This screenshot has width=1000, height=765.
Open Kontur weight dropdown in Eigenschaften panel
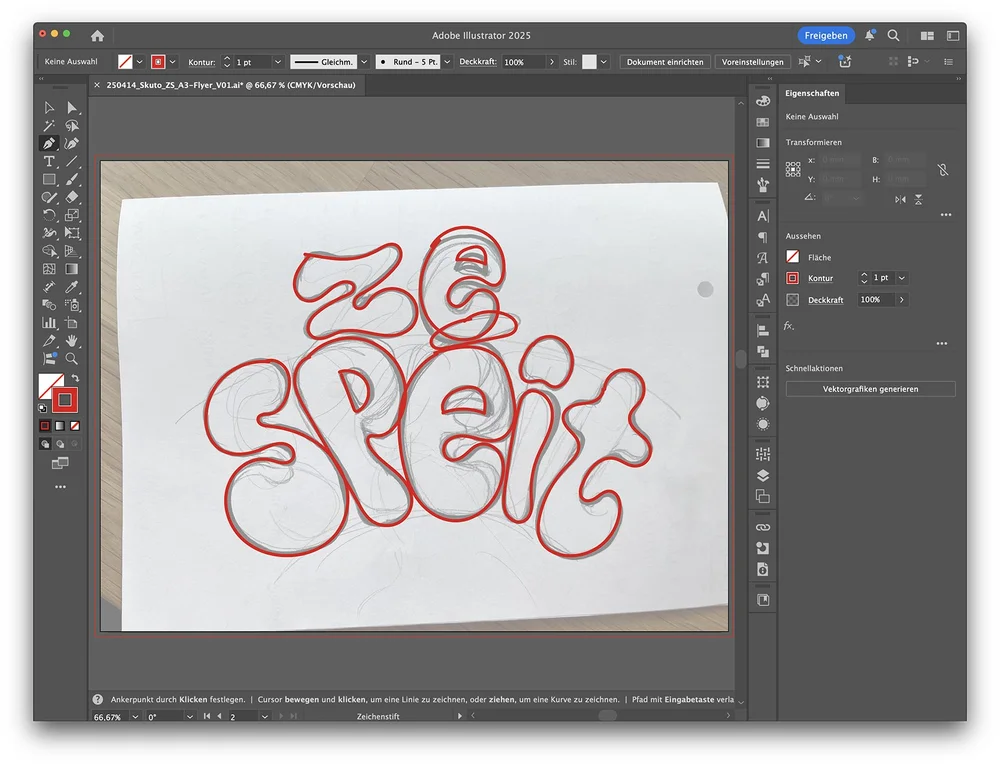(x=902, y=278)
